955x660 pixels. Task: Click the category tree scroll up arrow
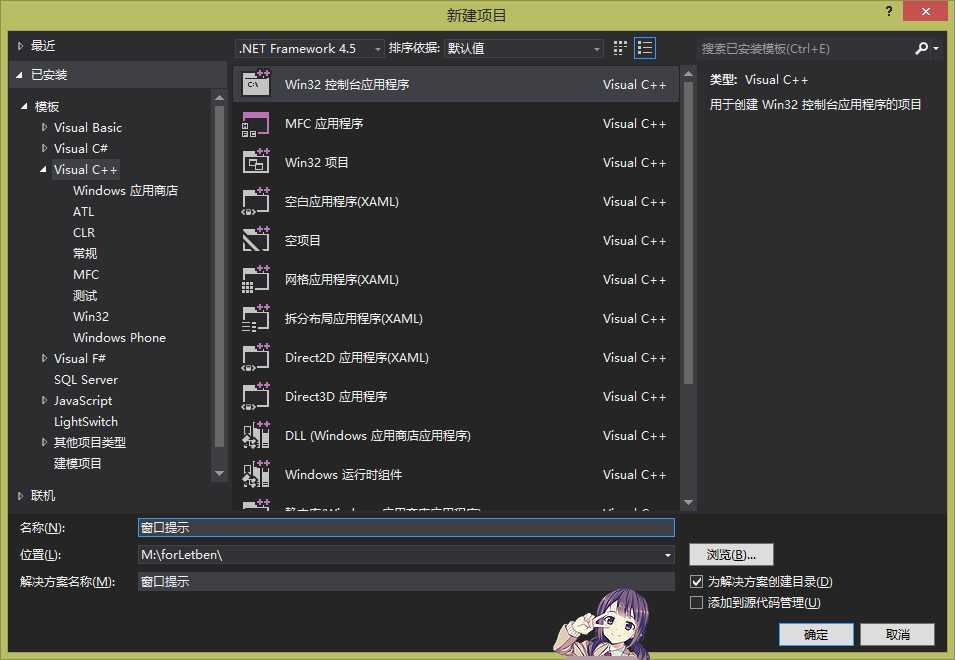[x=219, y=98]
